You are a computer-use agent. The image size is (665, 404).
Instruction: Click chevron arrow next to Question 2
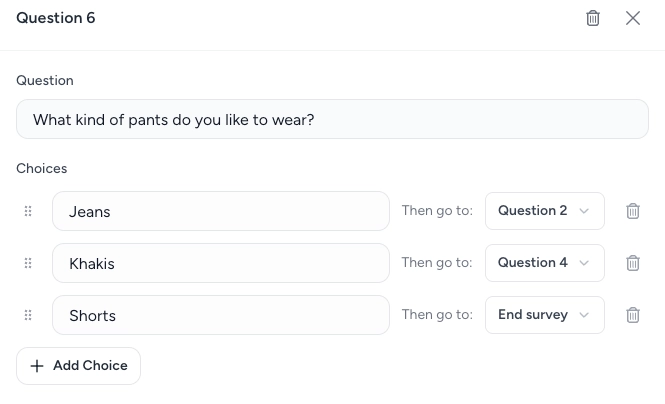coord(585,211)
